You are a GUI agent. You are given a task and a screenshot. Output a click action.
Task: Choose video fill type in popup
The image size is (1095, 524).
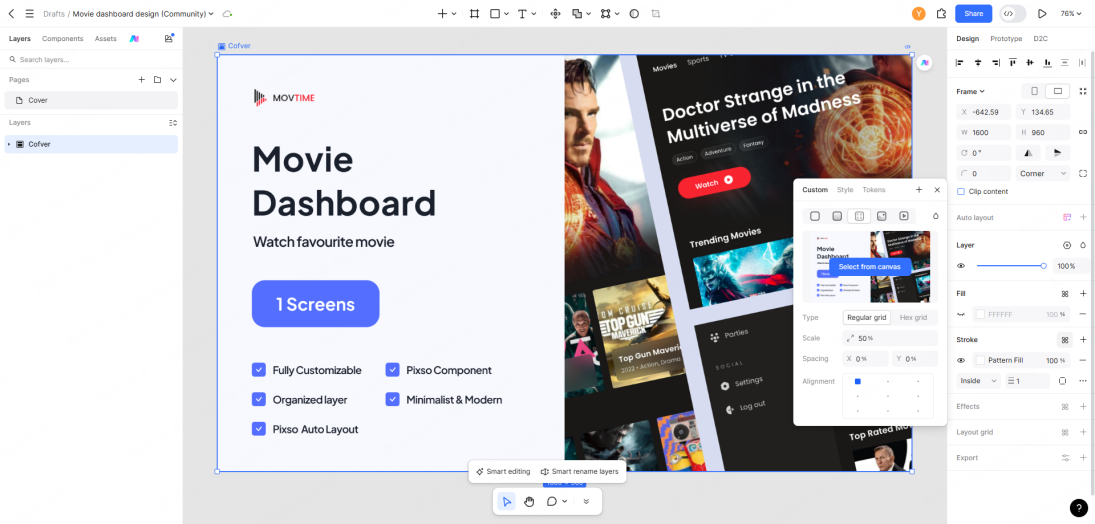(x=904, y=216)
